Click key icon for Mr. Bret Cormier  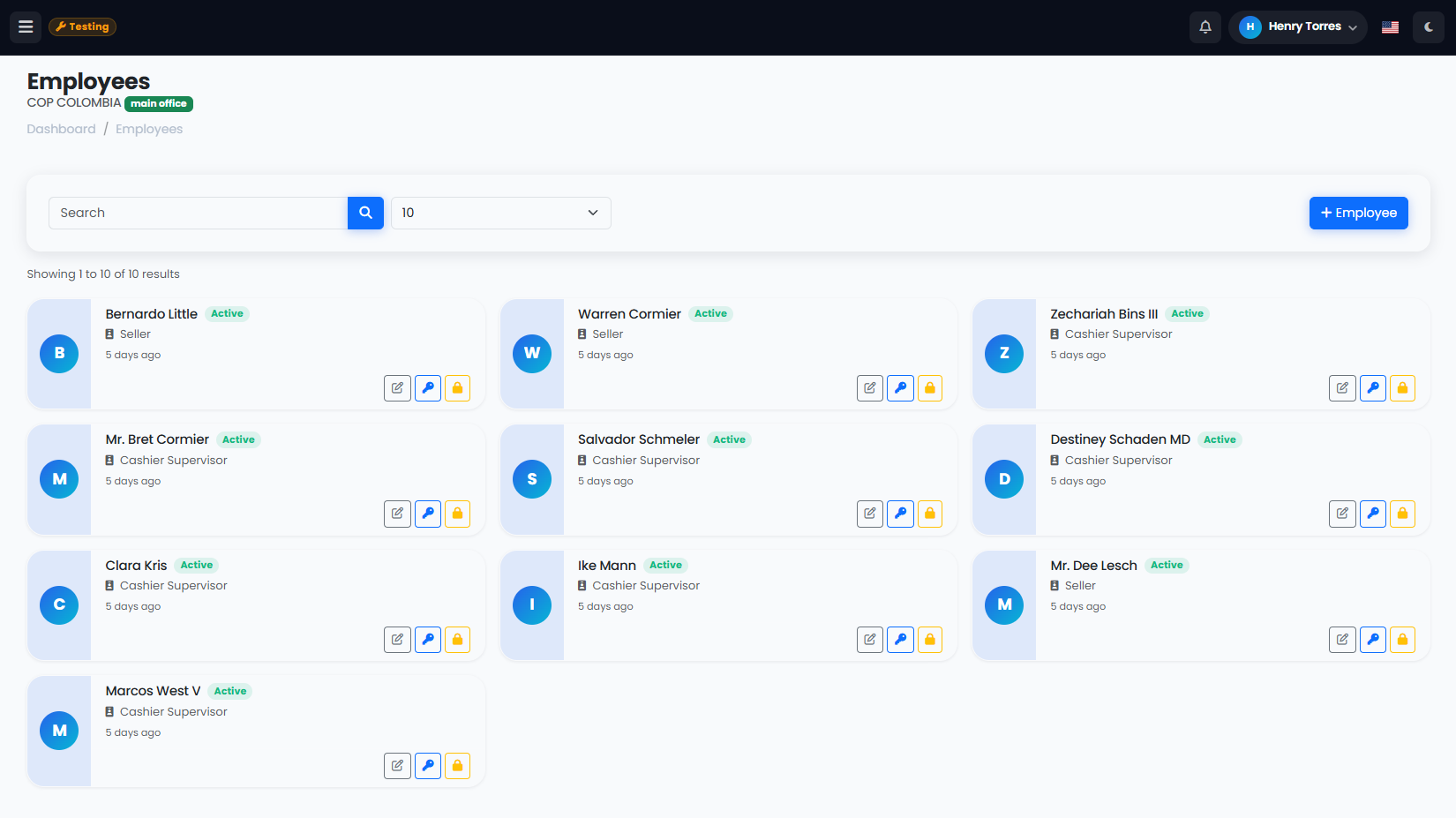tap(428, 514)
